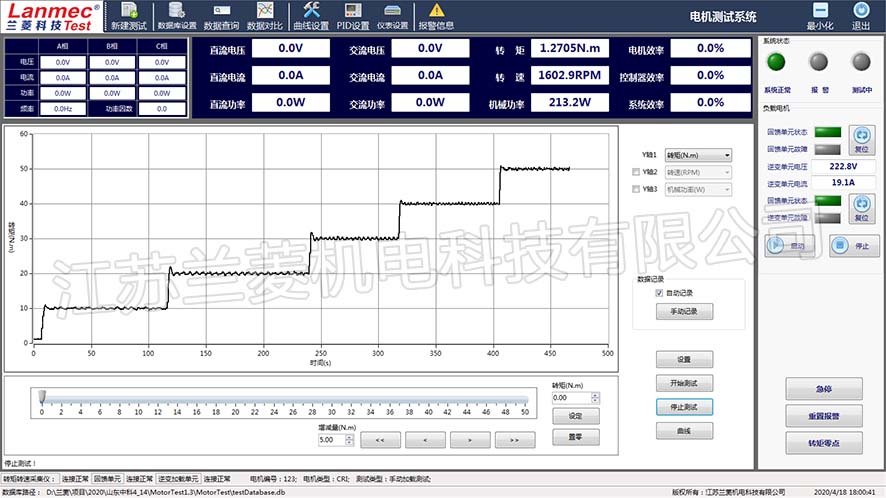Click the 转矩(N.m) value input field
Screen dimensions: 886x498
573,397
